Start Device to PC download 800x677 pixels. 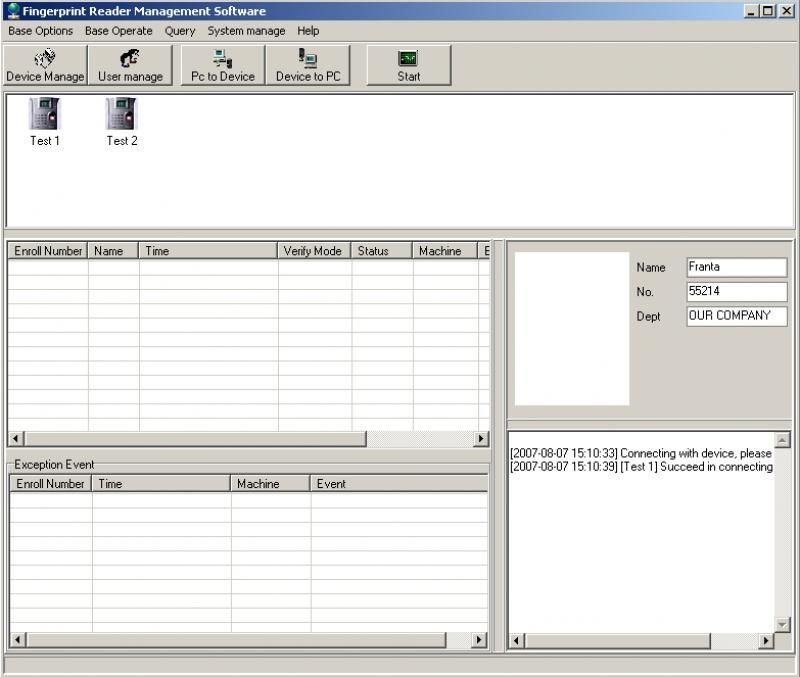pyautogui.click(x=308, y=65)
